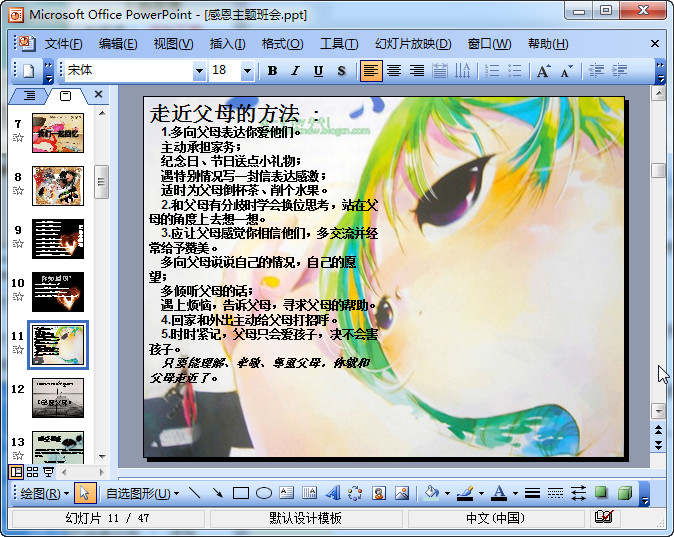Select slide 12 thumbnail

coord(58,398)
